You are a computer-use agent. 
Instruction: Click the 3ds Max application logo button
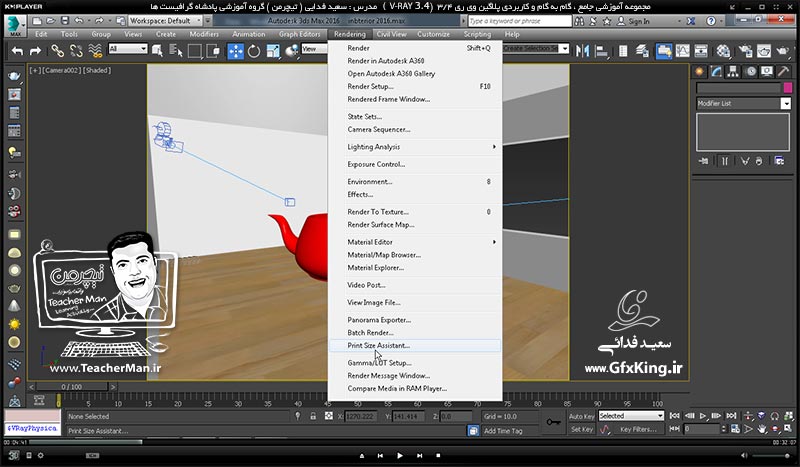15,26
